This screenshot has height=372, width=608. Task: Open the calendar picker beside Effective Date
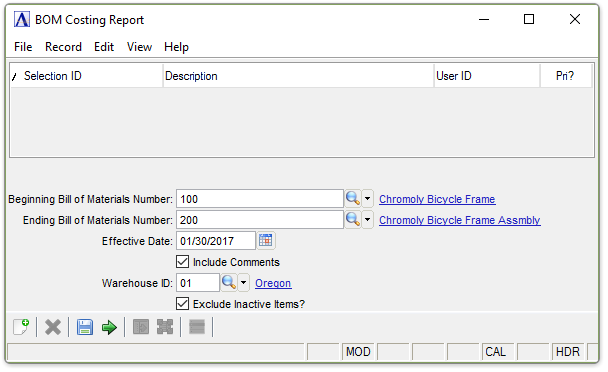[x=266, y=241]
